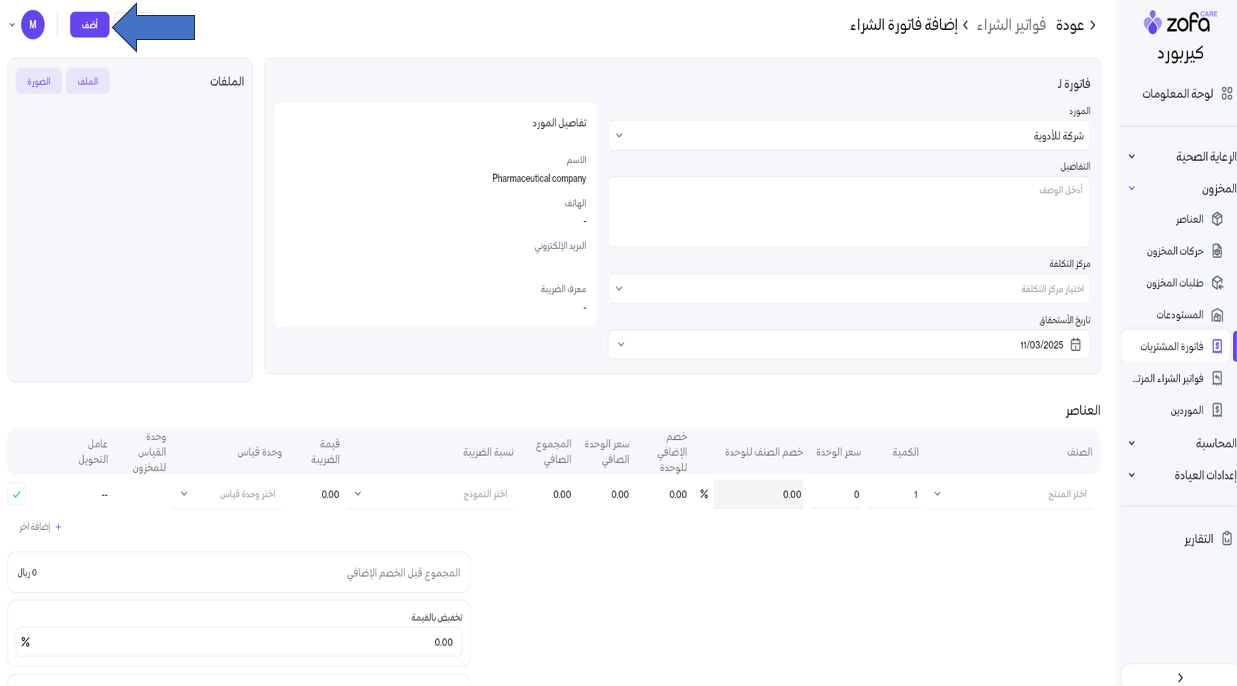Screen dimensions: 1237x686
Task: Expand the المحاسبة sidebar section
Action: tap(1132, 443)
